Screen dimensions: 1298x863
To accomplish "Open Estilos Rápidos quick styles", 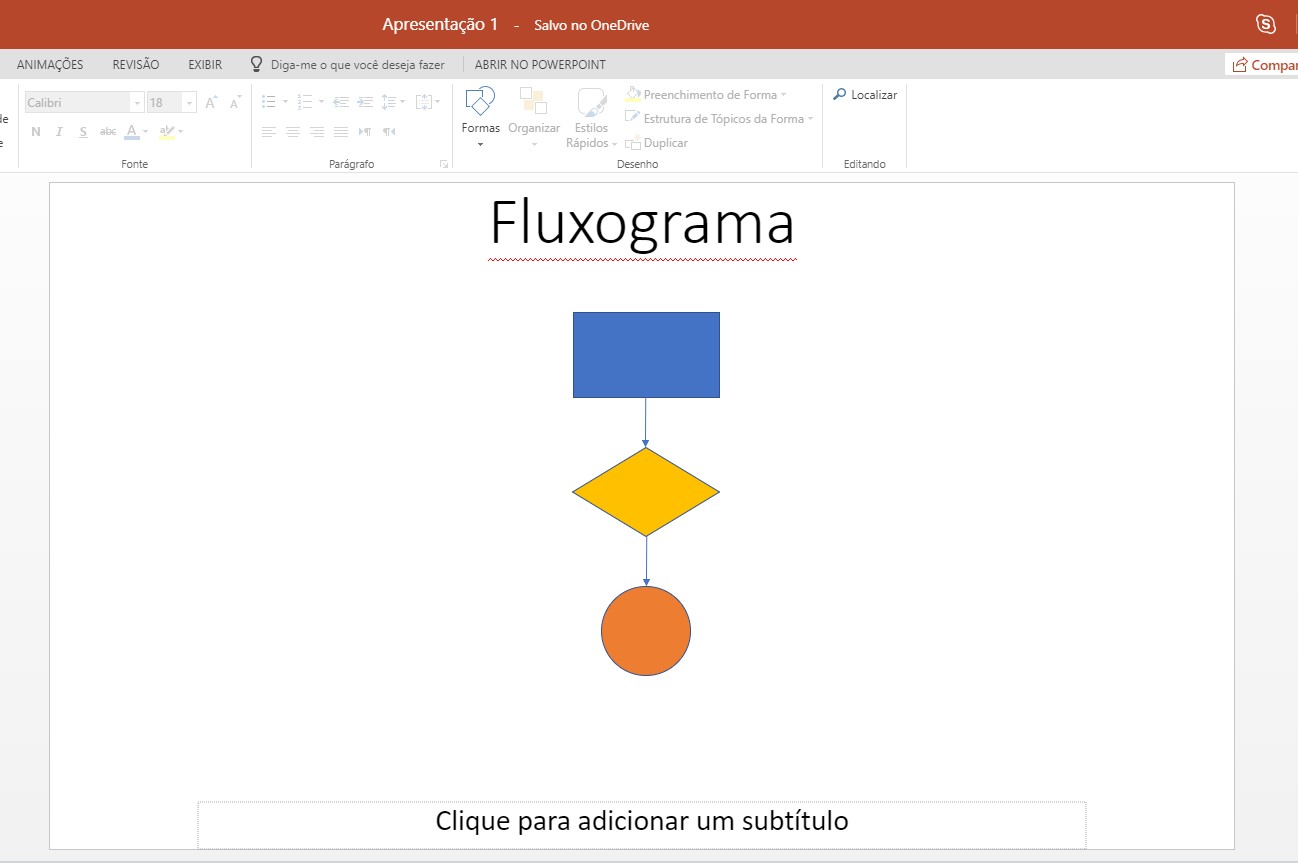I will tap(591, 117).
